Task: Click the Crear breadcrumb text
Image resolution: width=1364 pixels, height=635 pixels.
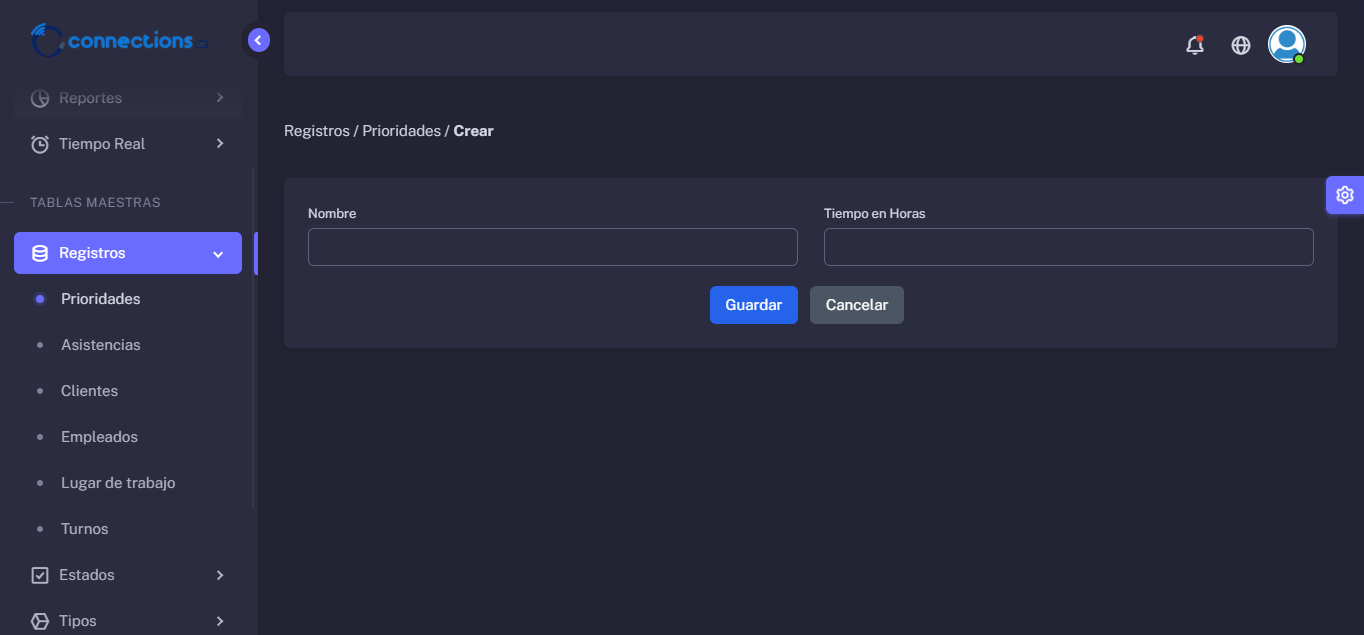Action: pyautogui.click(x=474, y=131)
